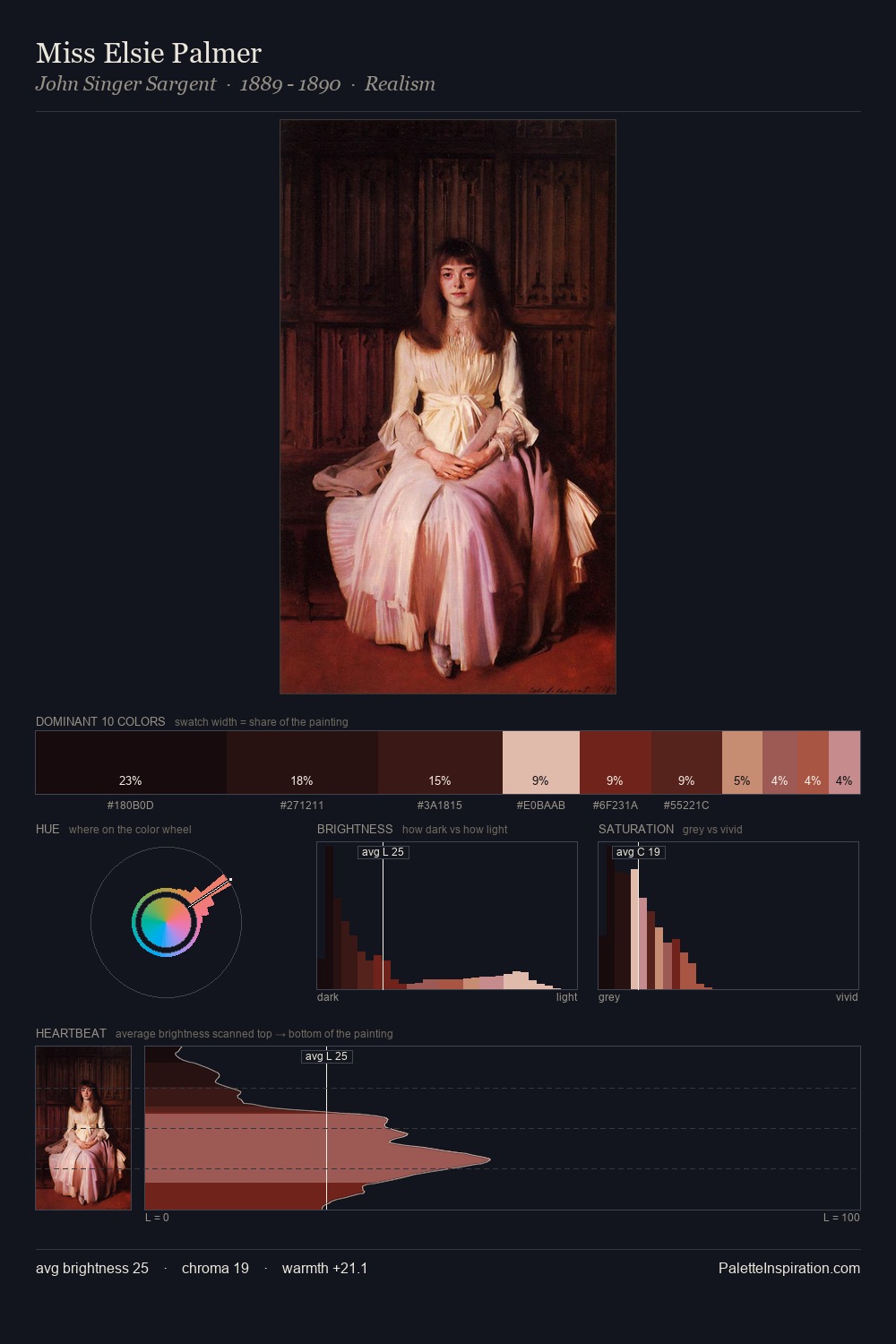Click the hue color wheel
896x1344 pixels.
click(x=166, y=922)
